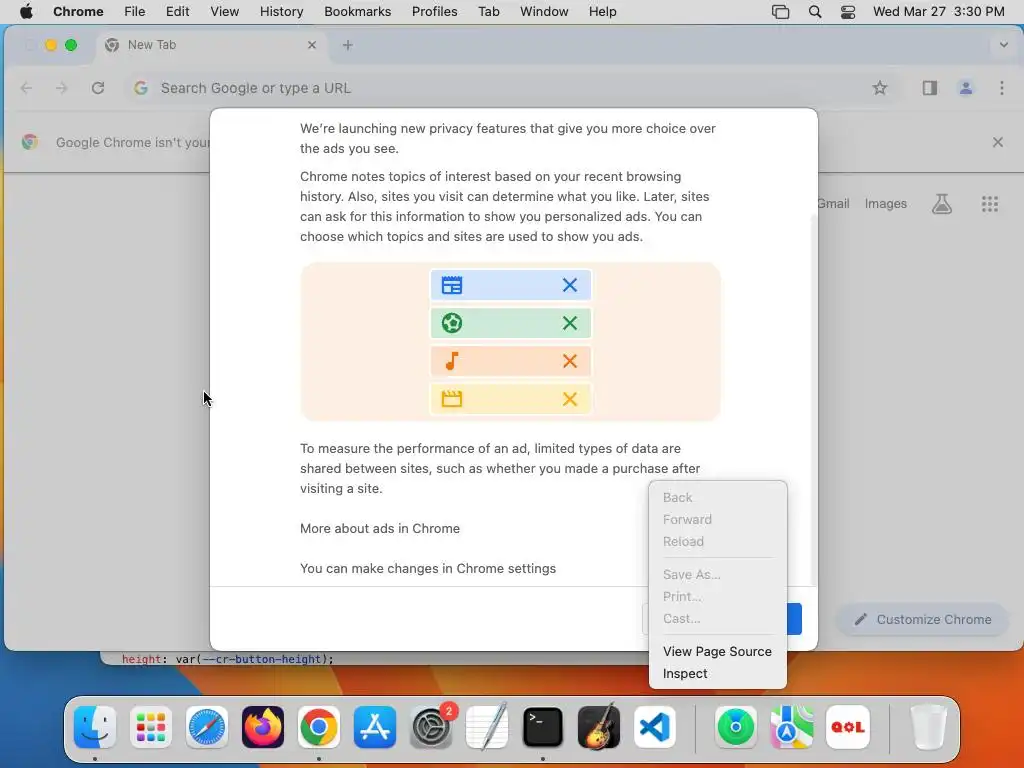The width and height of the screenshot is (1024, 768).
Task: Click Back in the context menu
Action: (x=717, y=497)
